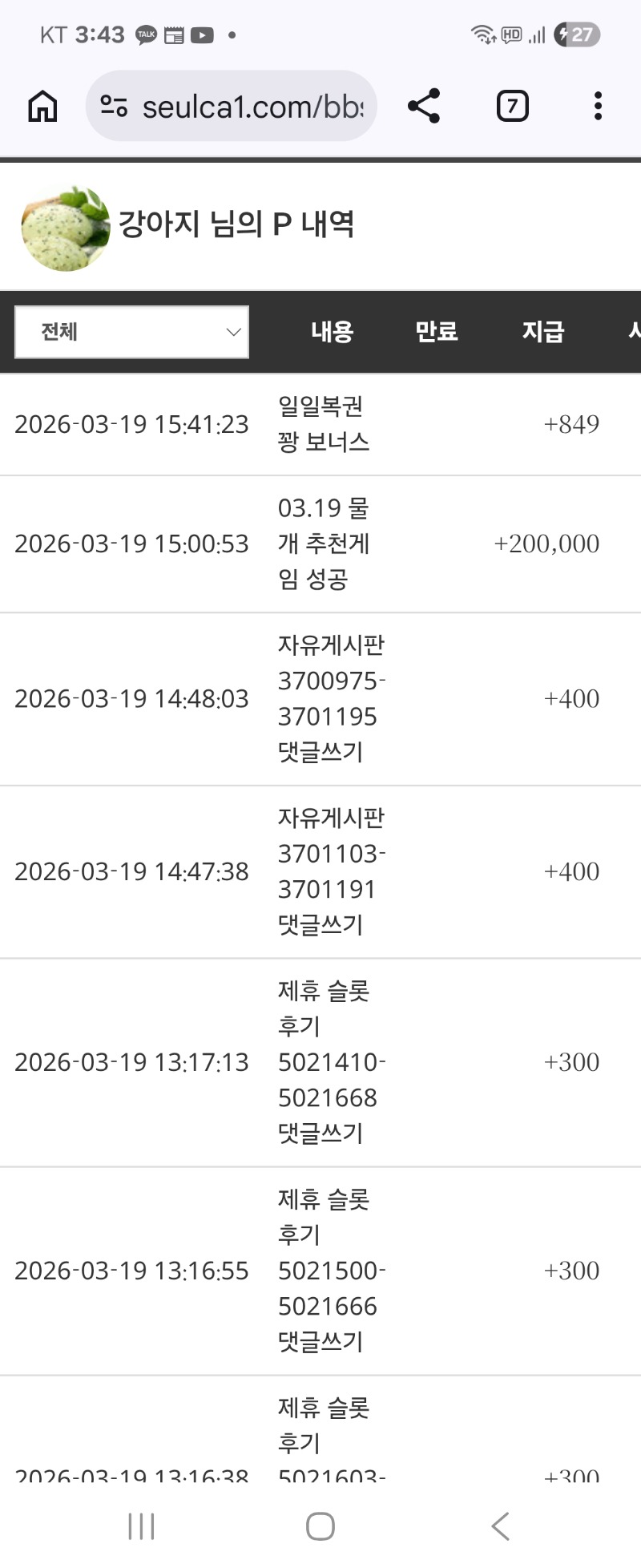This screenshot has height=1568, width=641.
Task: Open the 일일복권 꽝 보너스 entry
Action: point(324,424)
